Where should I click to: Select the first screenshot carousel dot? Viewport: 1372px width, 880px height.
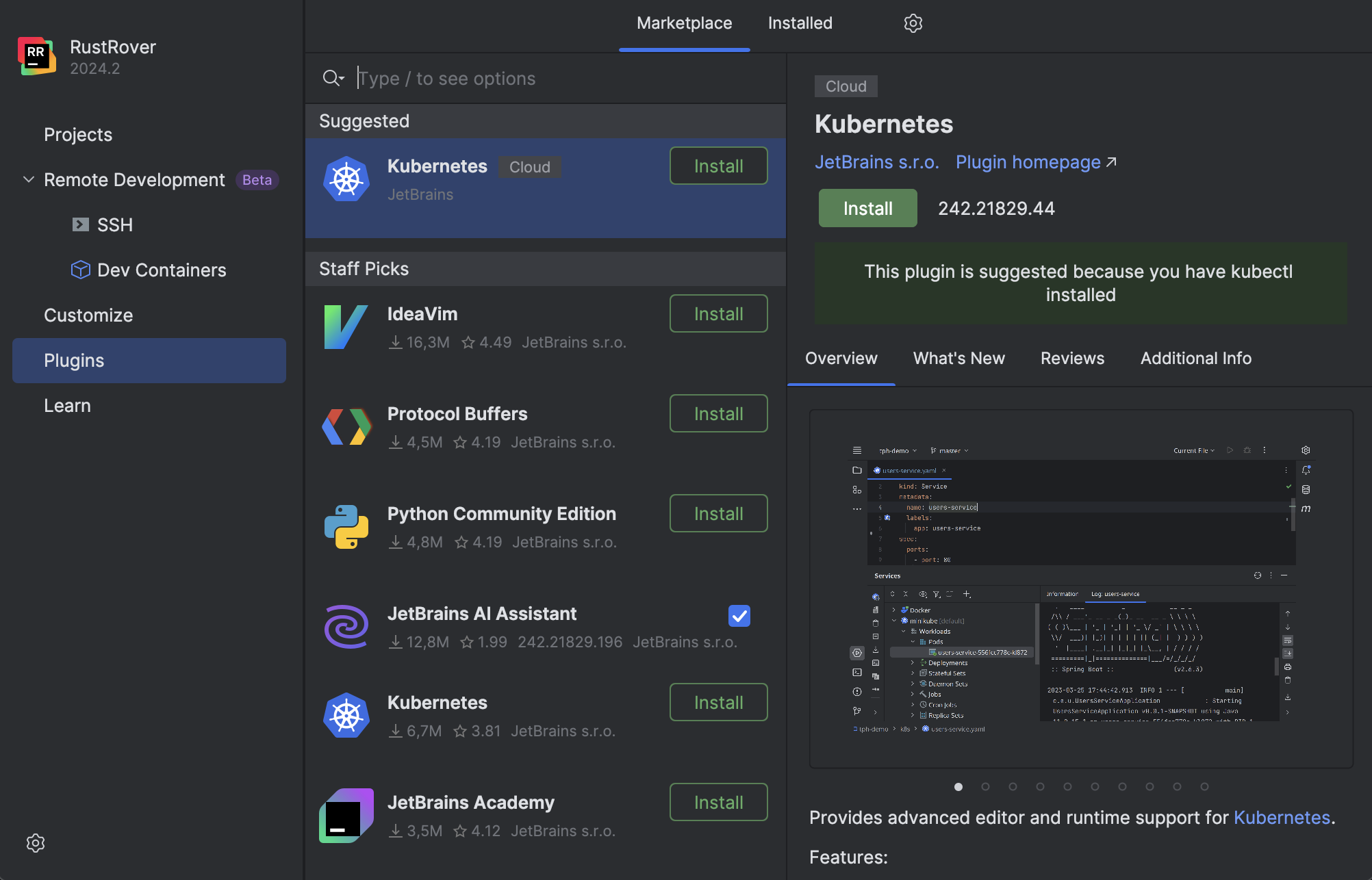point(958,787)
